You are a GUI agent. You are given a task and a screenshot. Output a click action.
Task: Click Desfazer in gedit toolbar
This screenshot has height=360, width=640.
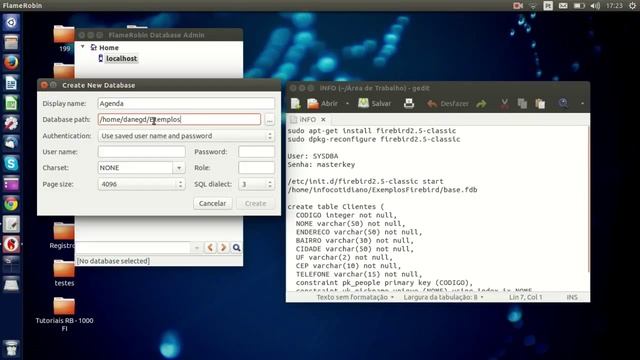[448, 104]
